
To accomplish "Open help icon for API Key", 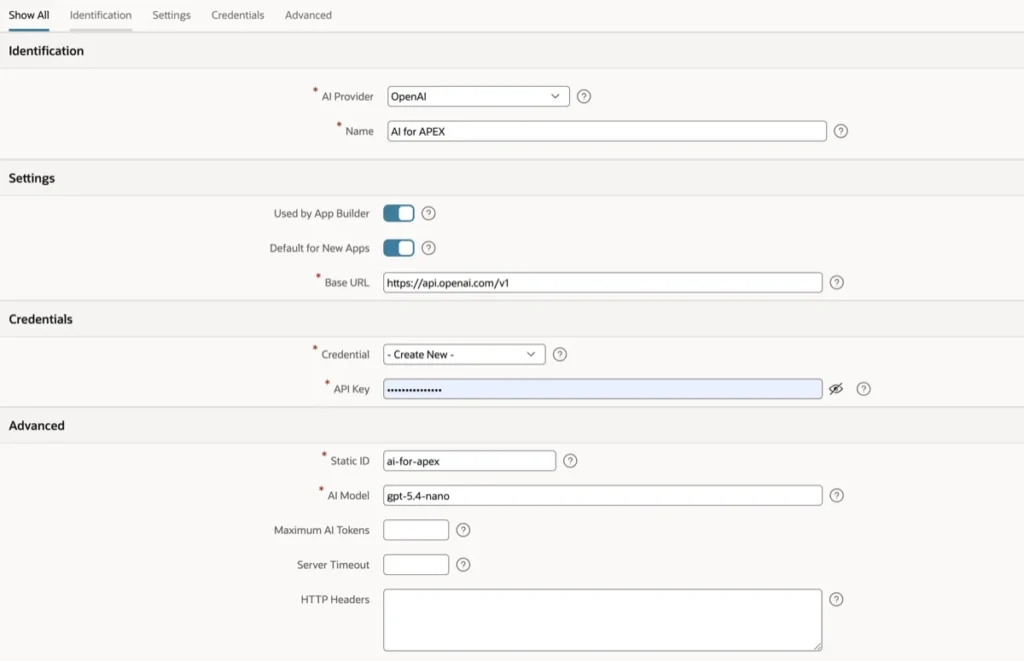I will 863,389.
